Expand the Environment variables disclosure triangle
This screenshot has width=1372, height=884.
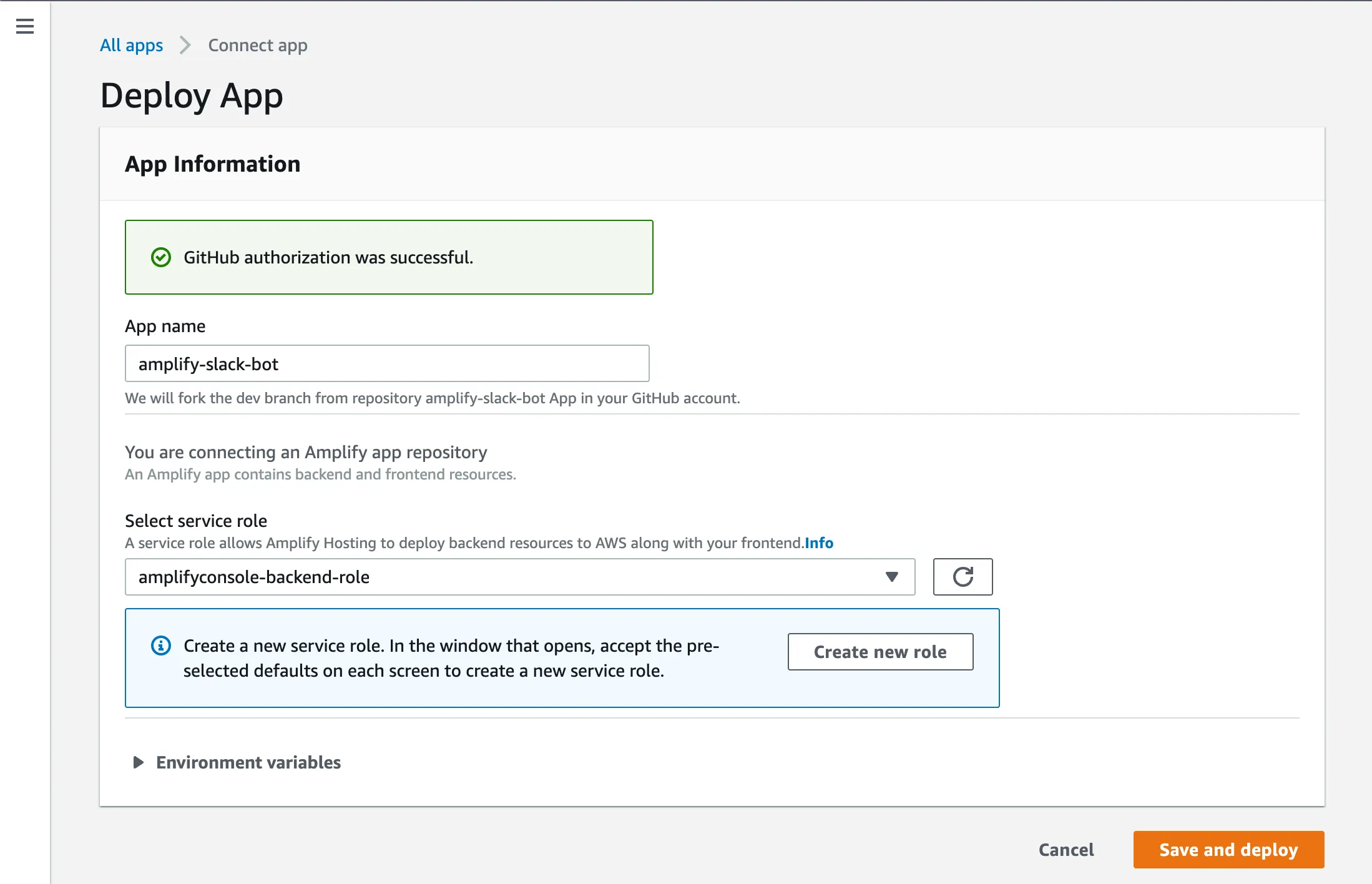pyautogui.click(x=138, y=762)
